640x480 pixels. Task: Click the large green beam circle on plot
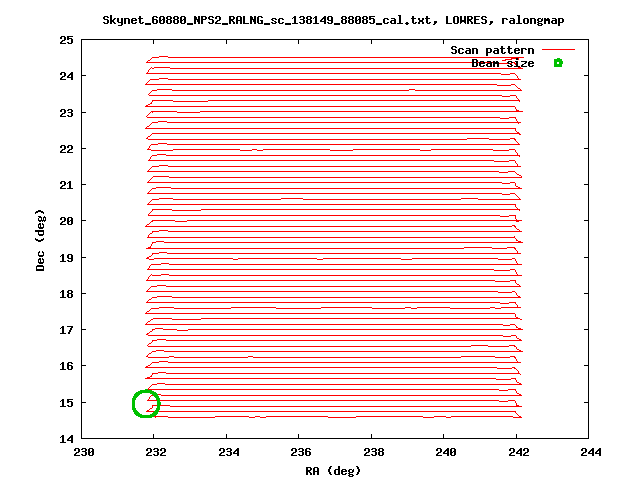[x=146, y=404]
